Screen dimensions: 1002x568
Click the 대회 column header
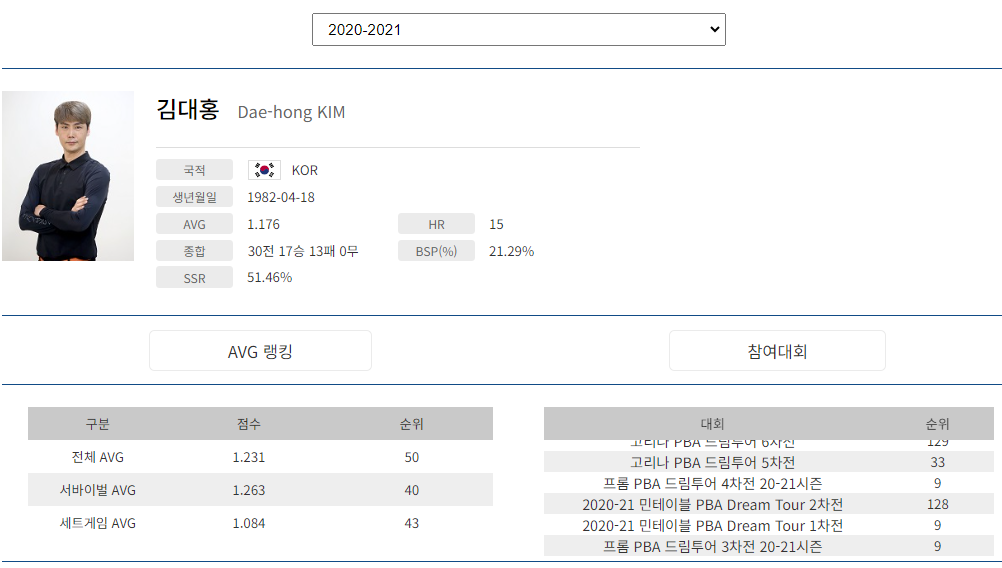pyautogui.click(x=713, y=424)
